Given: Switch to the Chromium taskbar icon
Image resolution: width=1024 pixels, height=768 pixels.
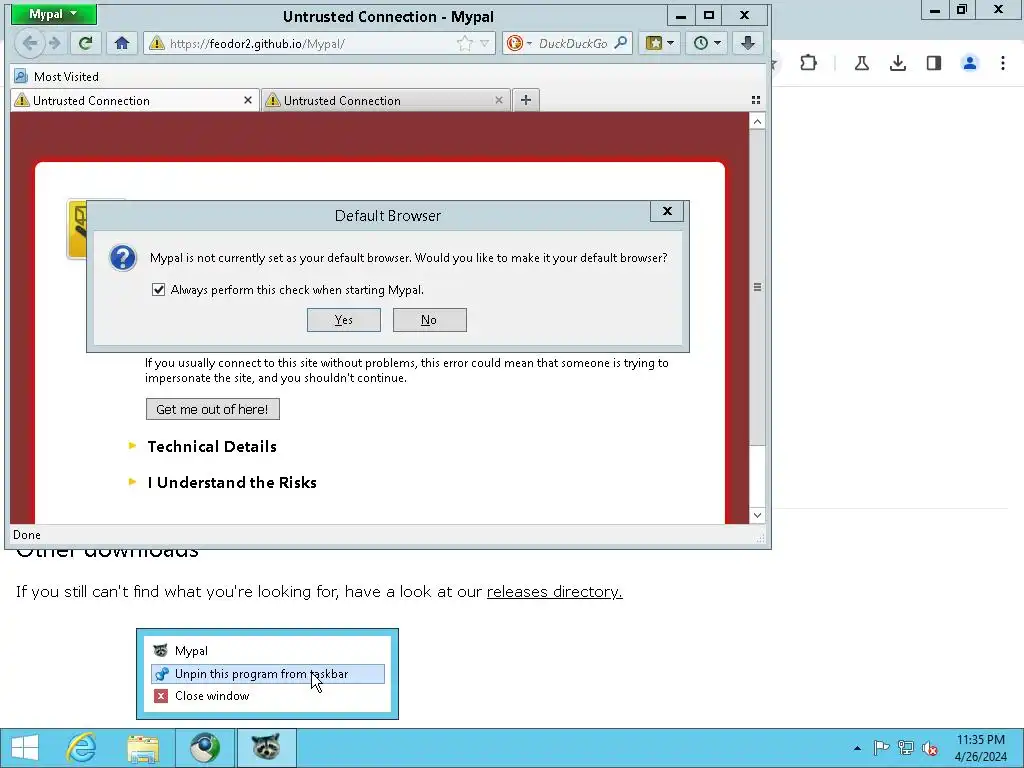Looking at the screenshot, I should point(205,748).
